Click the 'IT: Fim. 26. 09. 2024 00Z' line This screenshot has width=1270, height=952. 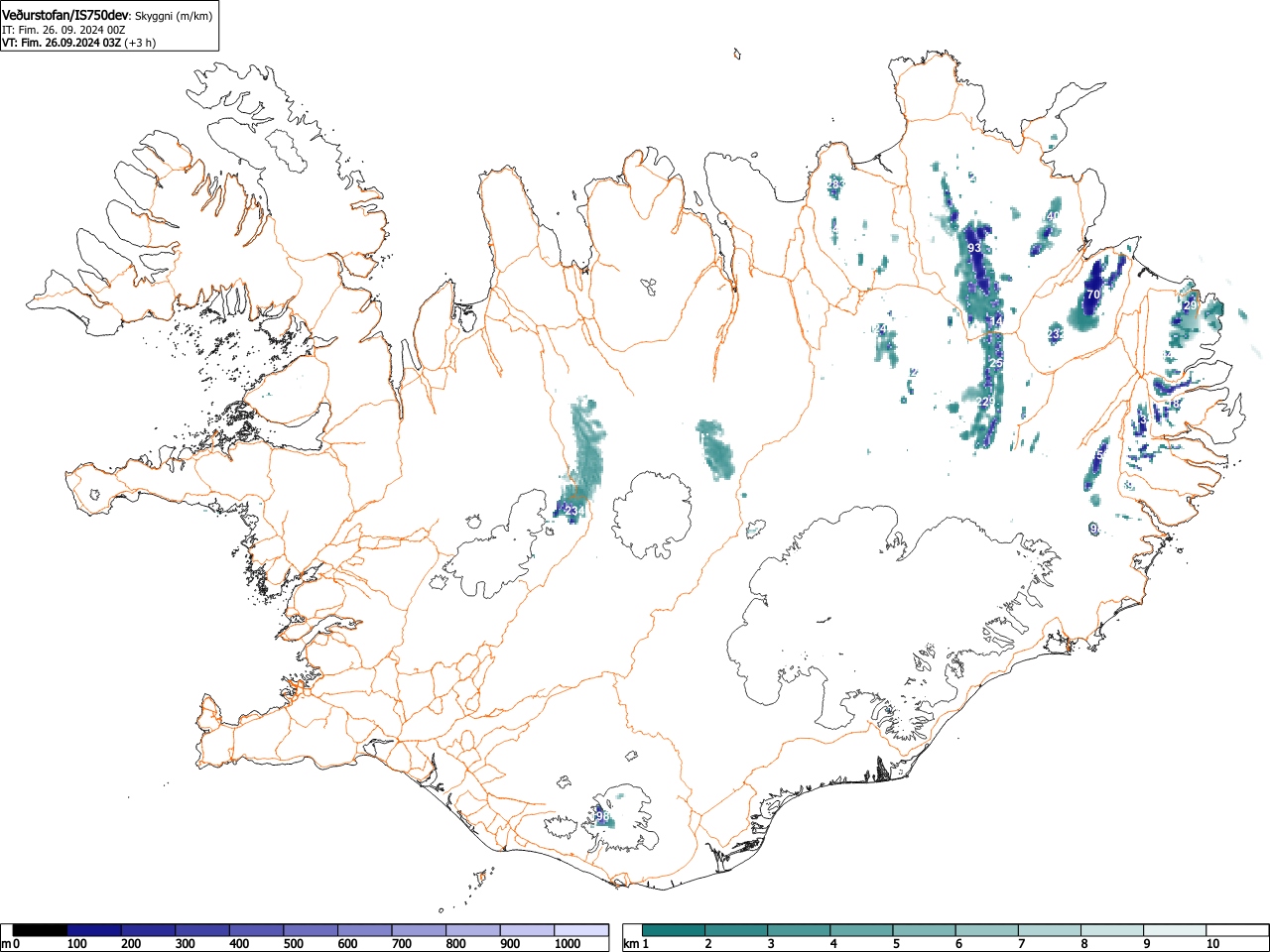(x=63, y=30)
